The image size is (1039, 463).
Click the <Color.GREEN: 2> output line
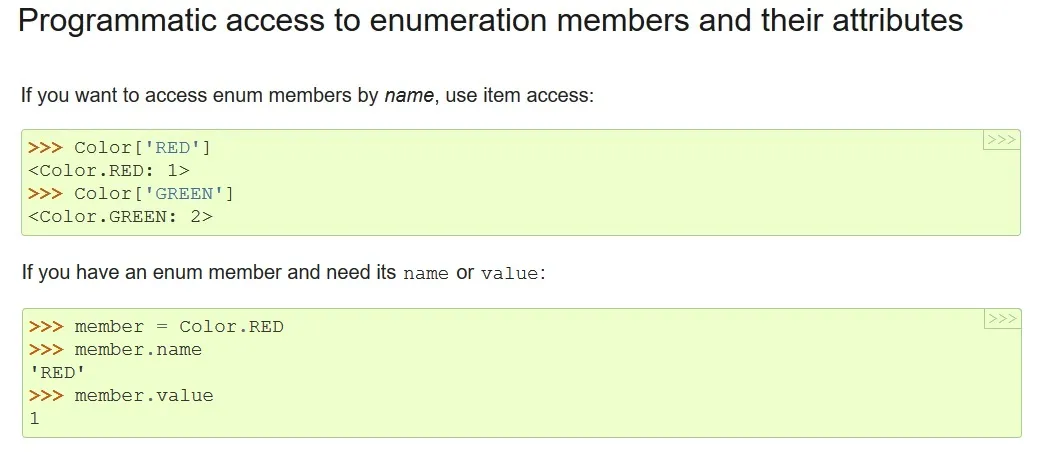pos(121,216)
